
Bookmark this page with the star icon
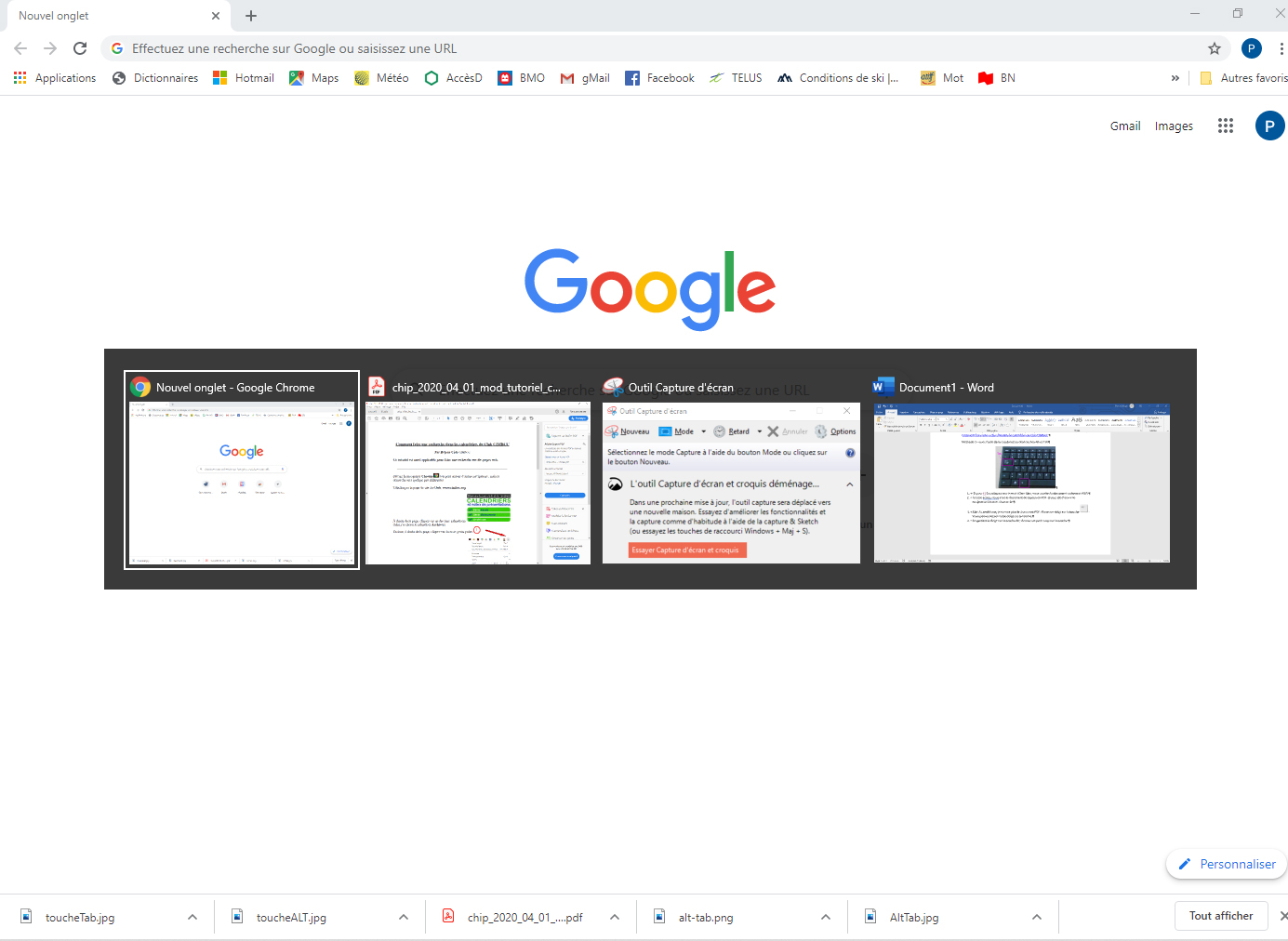click(1214, 48)
